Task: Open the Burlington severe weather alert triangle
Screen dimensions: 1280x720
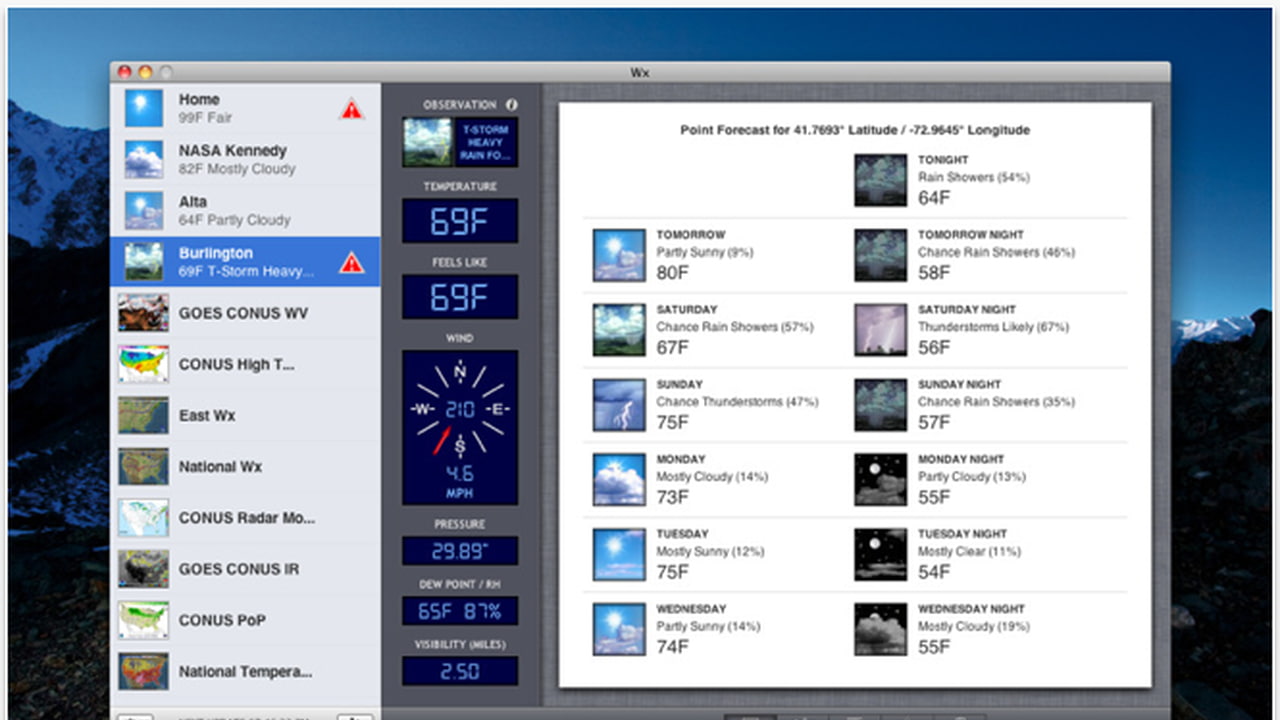Action: click(x=351, y=263)
